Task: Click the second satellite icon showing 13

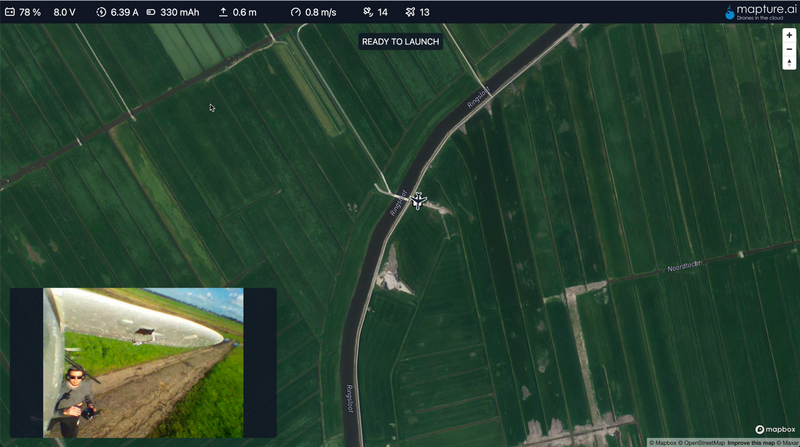Action: tap(410, 12)
